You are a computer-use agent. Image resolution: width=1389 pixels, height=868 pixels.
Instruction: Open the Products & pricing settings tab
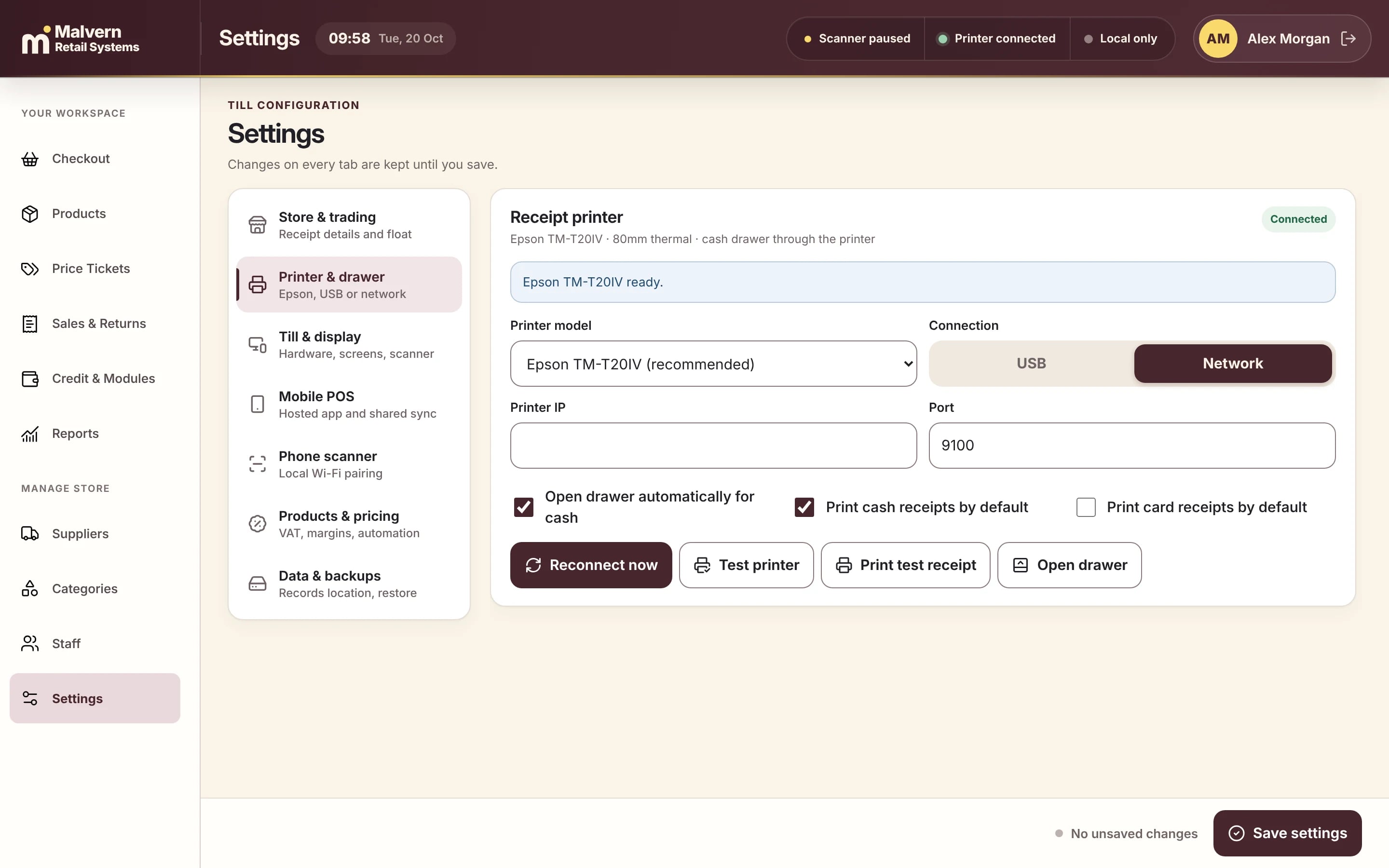pyautogui.click(x=349, y=524)
